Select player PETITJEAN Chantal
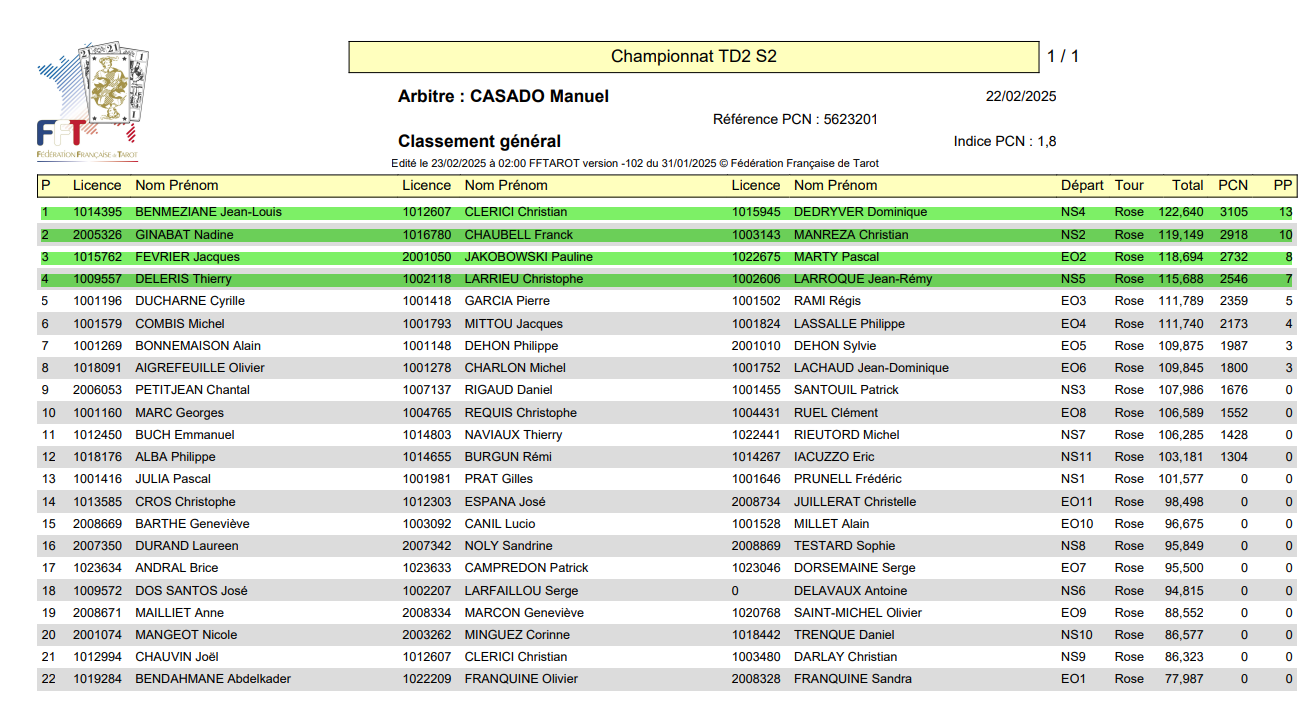 coord(193,390)
